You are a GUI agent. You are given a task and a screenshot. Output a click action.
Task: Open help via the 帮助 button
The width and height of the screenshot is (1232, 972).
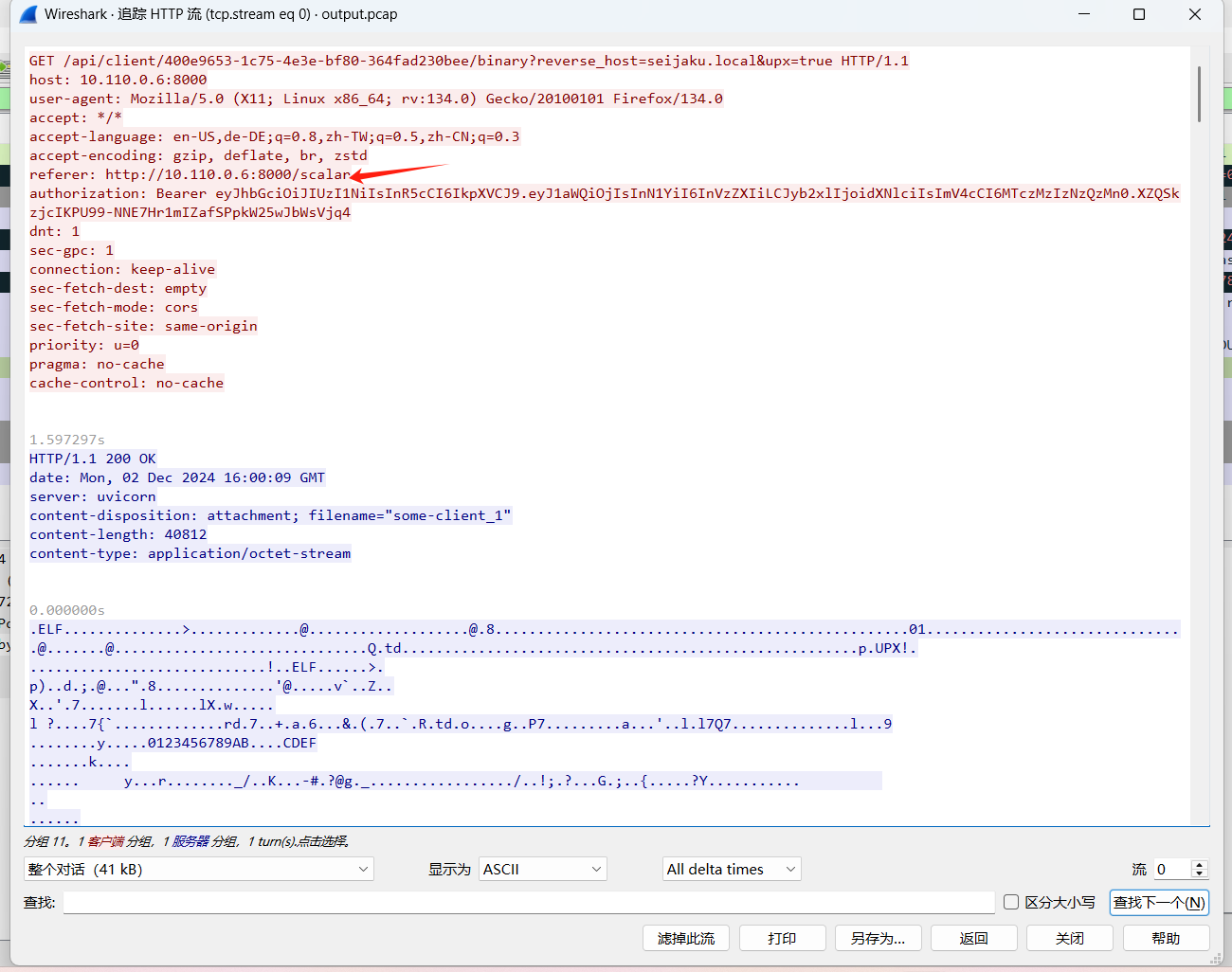tap(1166, 938)
